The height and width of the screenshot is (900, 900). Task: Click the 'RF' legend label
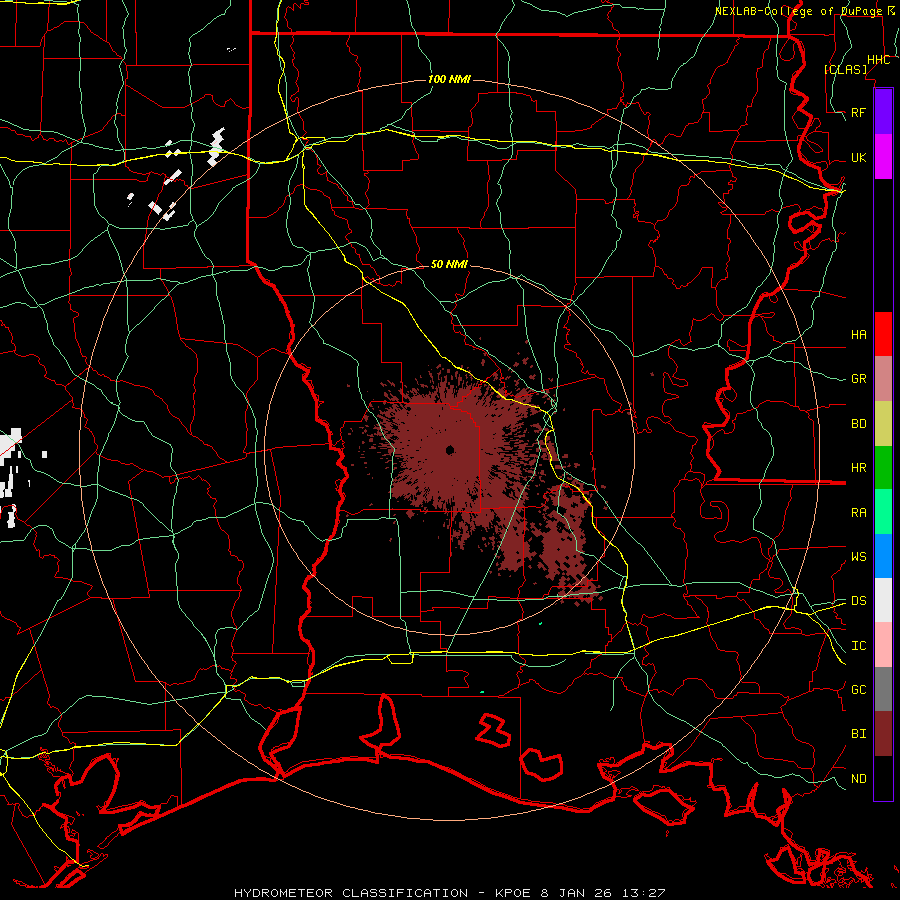pos(859,112)
